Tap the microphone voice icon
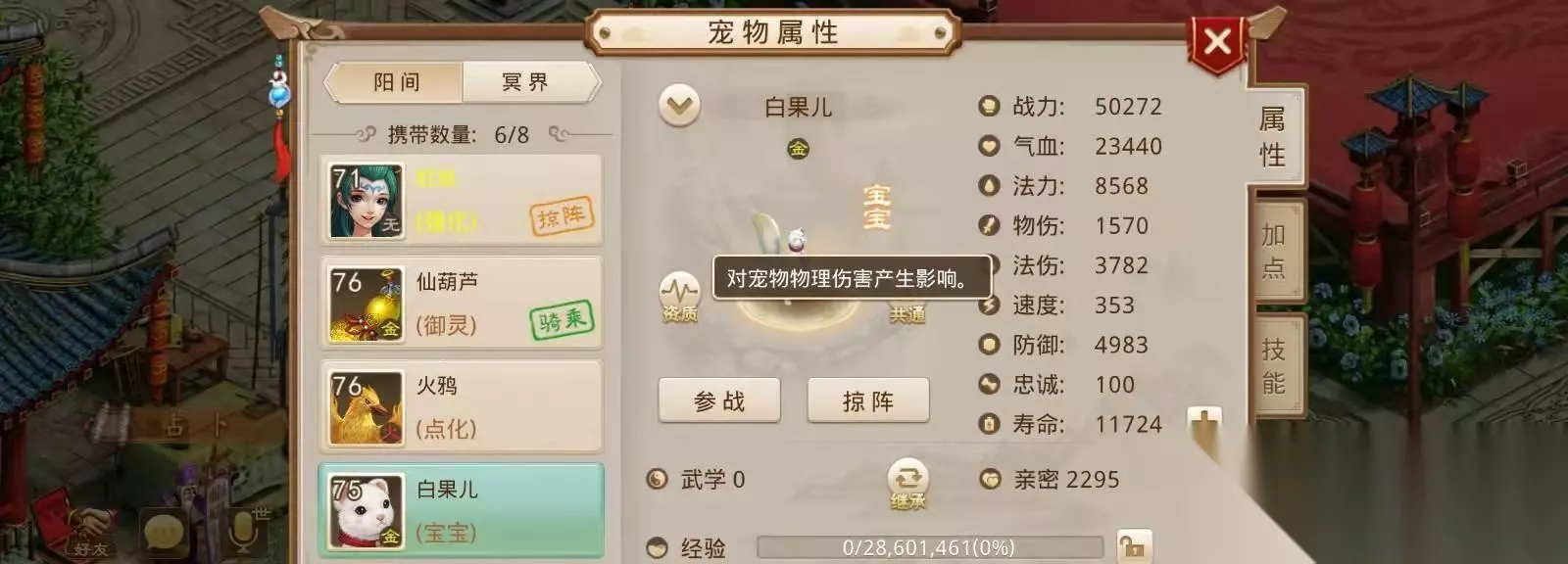The image size is (1568, 564). 243,531
